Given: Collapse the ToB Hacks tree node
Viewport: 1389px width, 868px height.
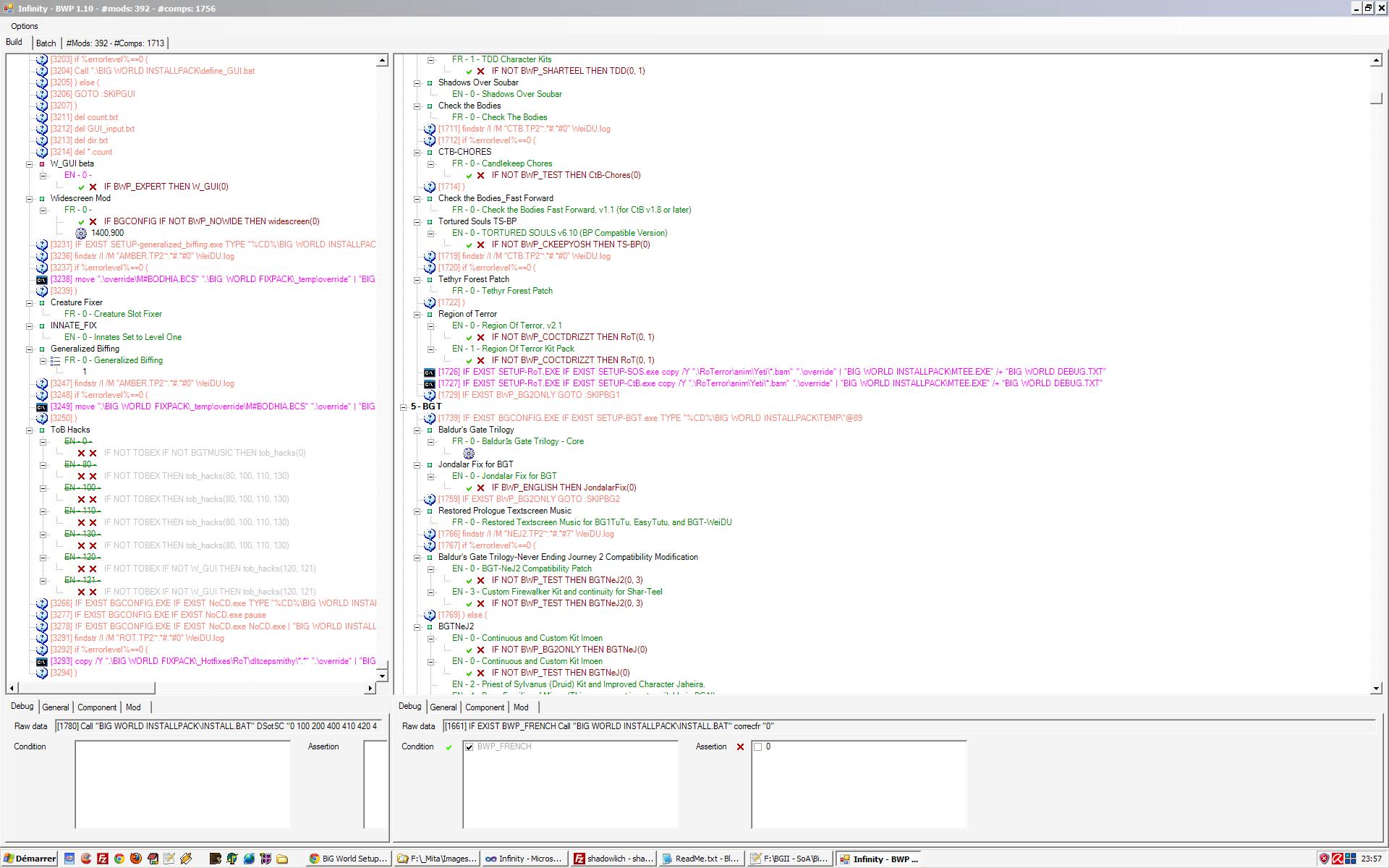Looking at the screenshot, I should click(30, 430).
